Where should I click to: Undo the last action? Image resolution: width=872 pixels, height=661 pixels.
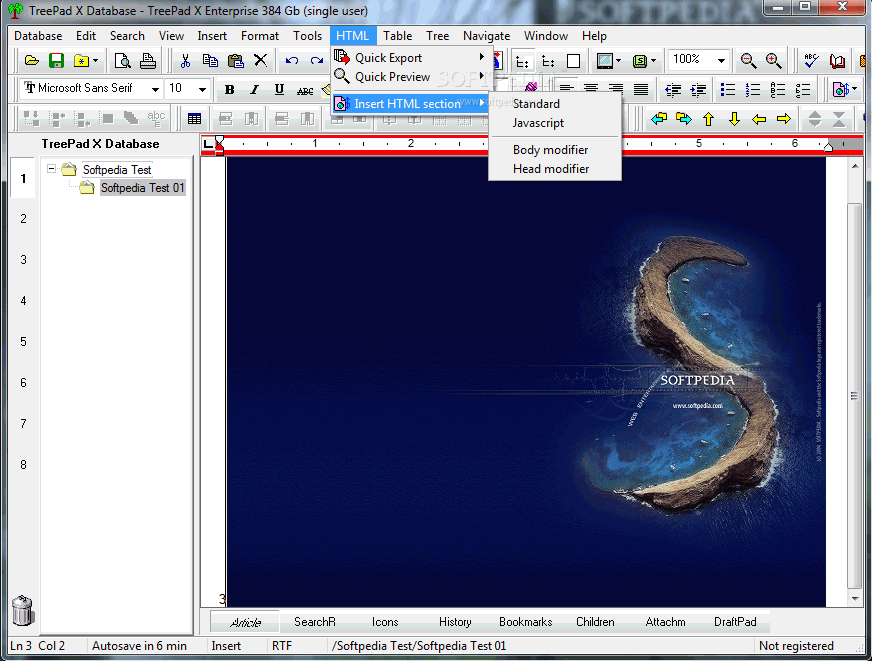coord(292,60)
